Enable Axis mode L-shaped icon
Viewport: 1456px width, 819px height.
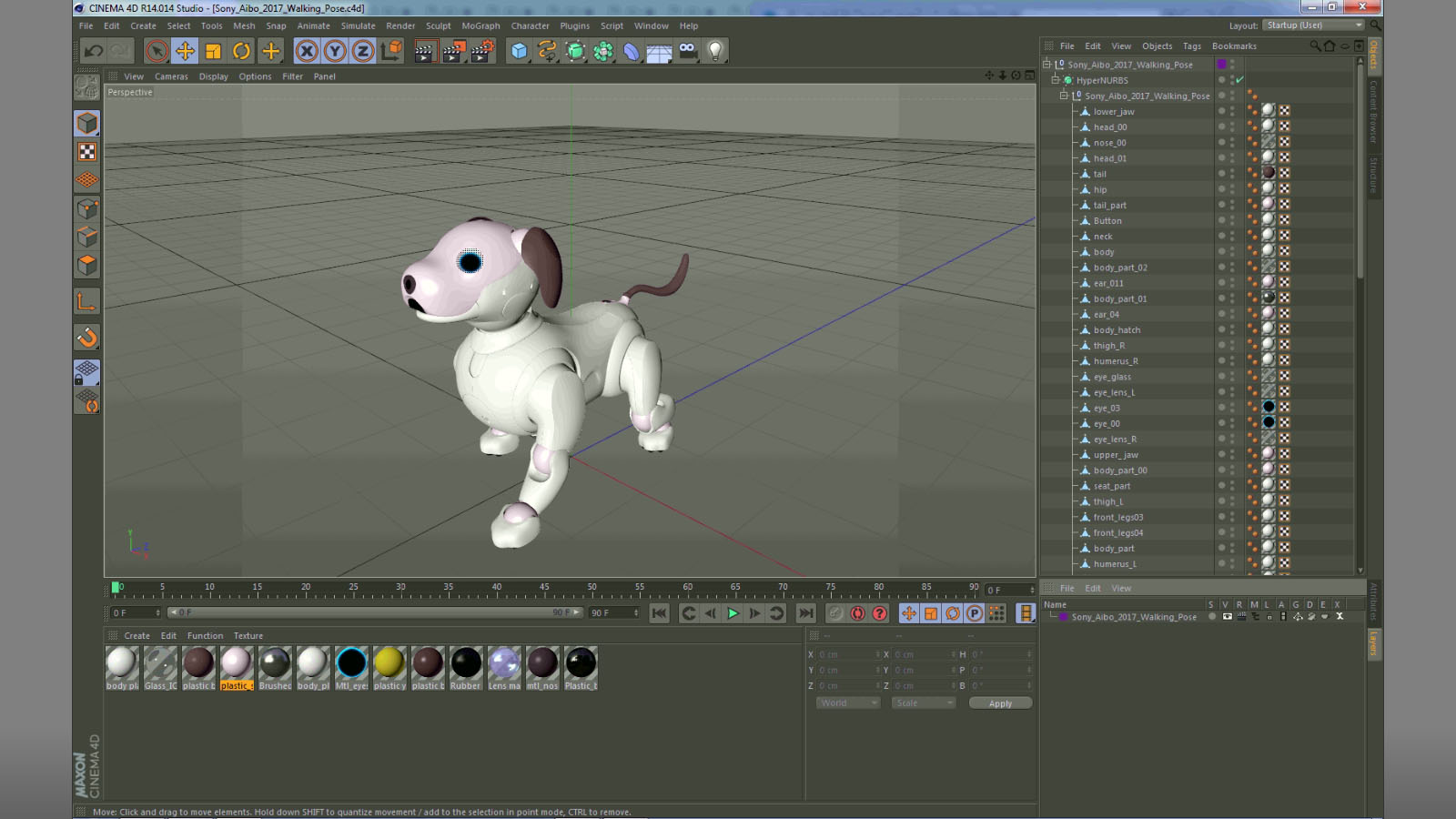coord(87,301)
